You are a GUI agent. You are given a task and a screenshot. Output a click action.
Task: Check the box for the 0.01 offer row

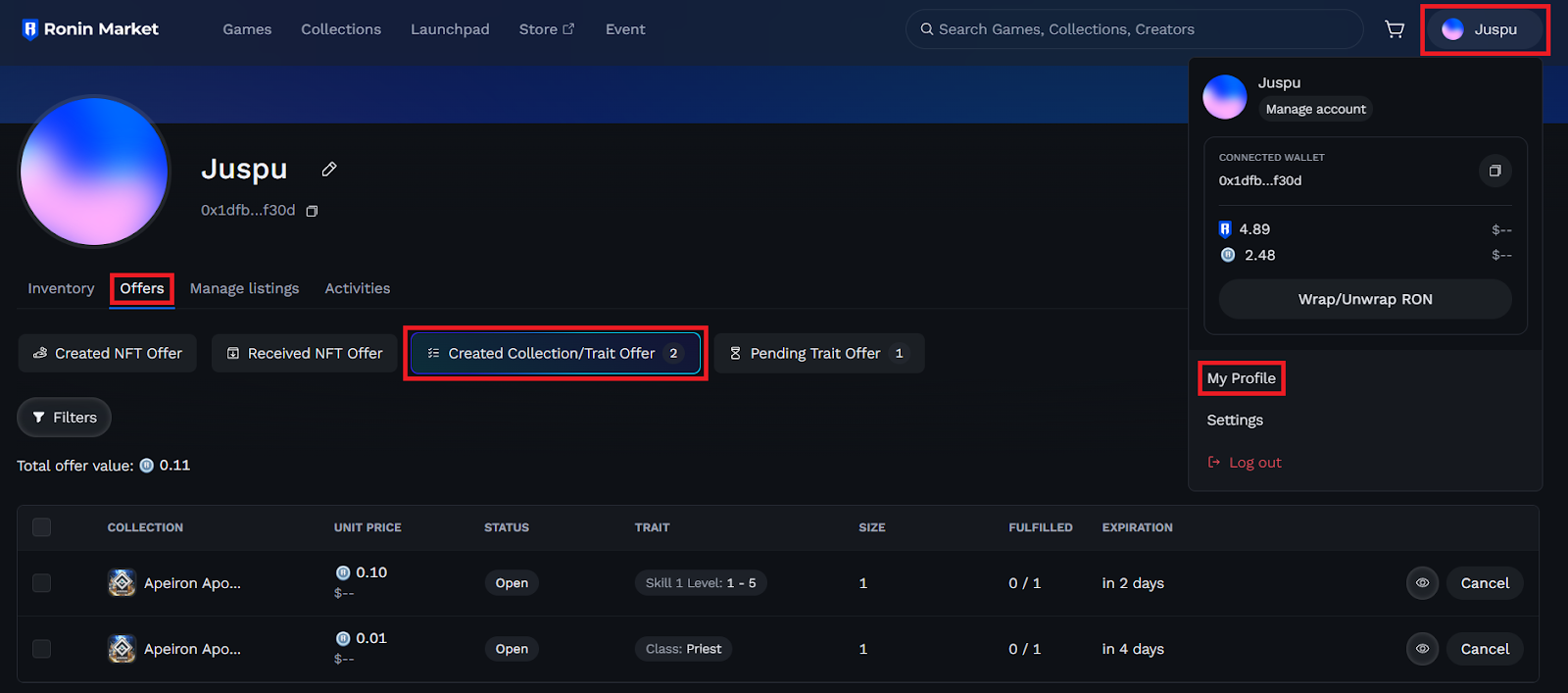[41, 649]
